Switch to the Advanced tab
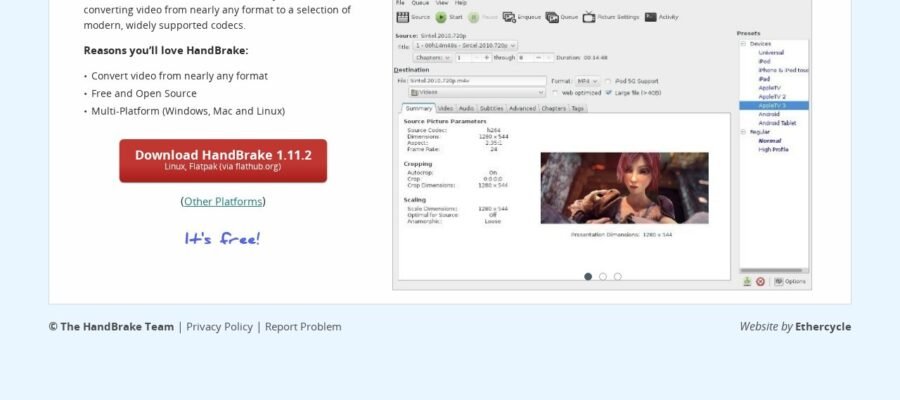Screen dimensions: 900x400 coord(522,108)
